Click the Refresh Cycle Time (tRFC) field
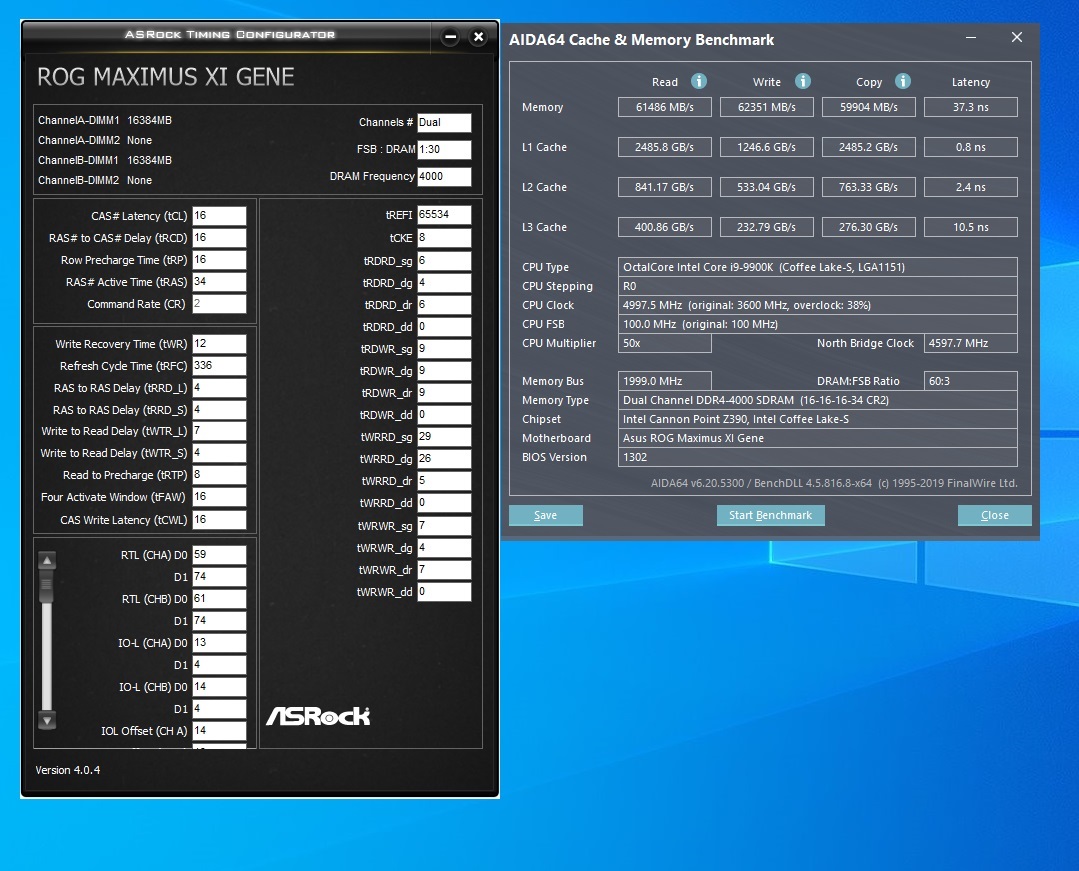 pos(219,366)
